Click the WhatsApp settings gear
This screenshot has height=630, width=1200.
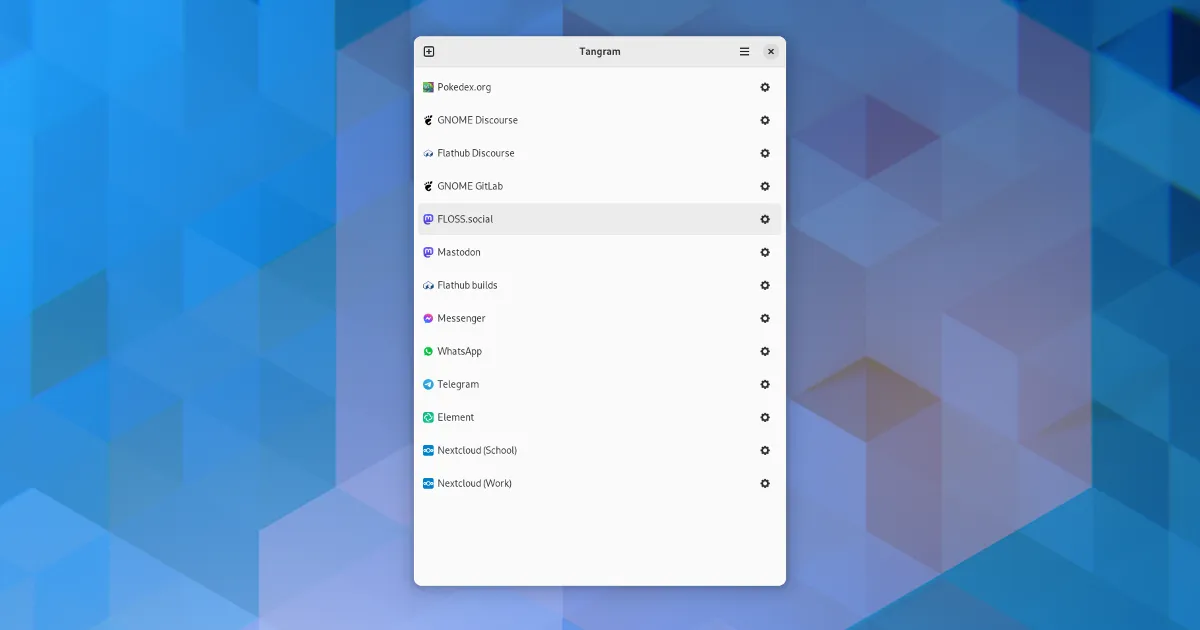[765, 351]
